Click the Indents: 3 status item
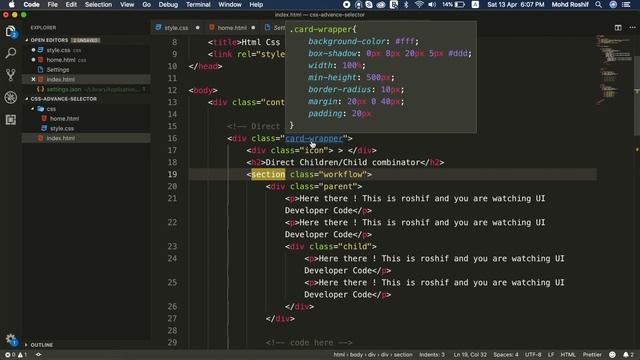Viewport: 640px width, 360px height. [x=432, y=355]
